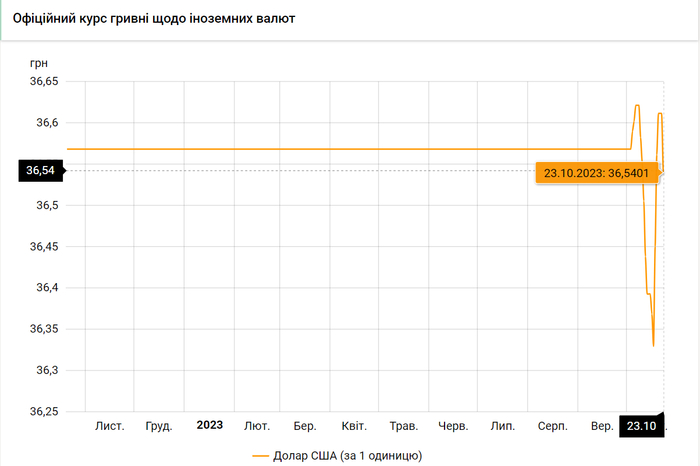Click the 36,3 y-axis value
The width and height of the screenshot is (700, 466).
coord(46,371)
